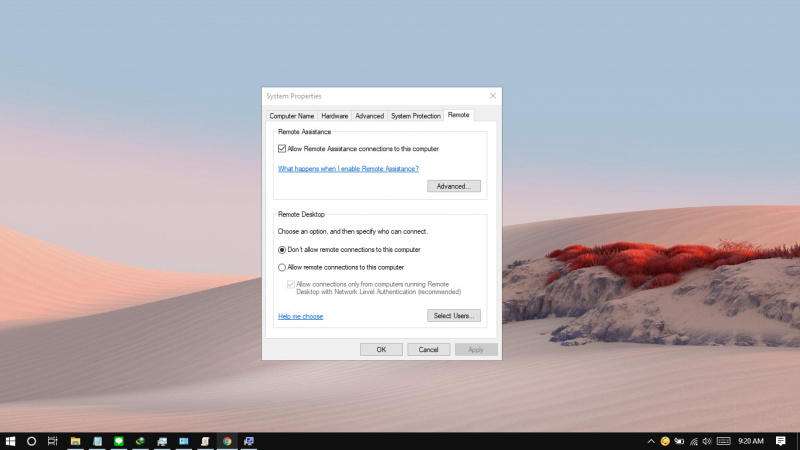The height and width of the screenshot is (450, 800).
Task: Open the Wi-Fi network tray icon
Action: pos(693,441)
